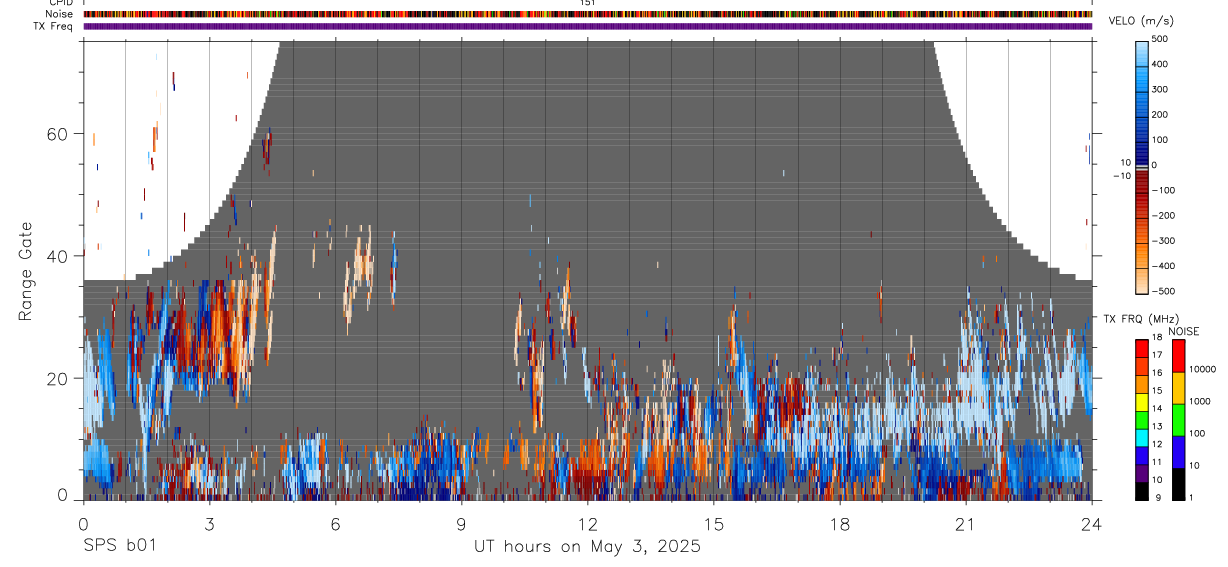Screen dimensions: 1228x567
Task: Click the multicolored Noise strip along the top
Action: [587, 14]
